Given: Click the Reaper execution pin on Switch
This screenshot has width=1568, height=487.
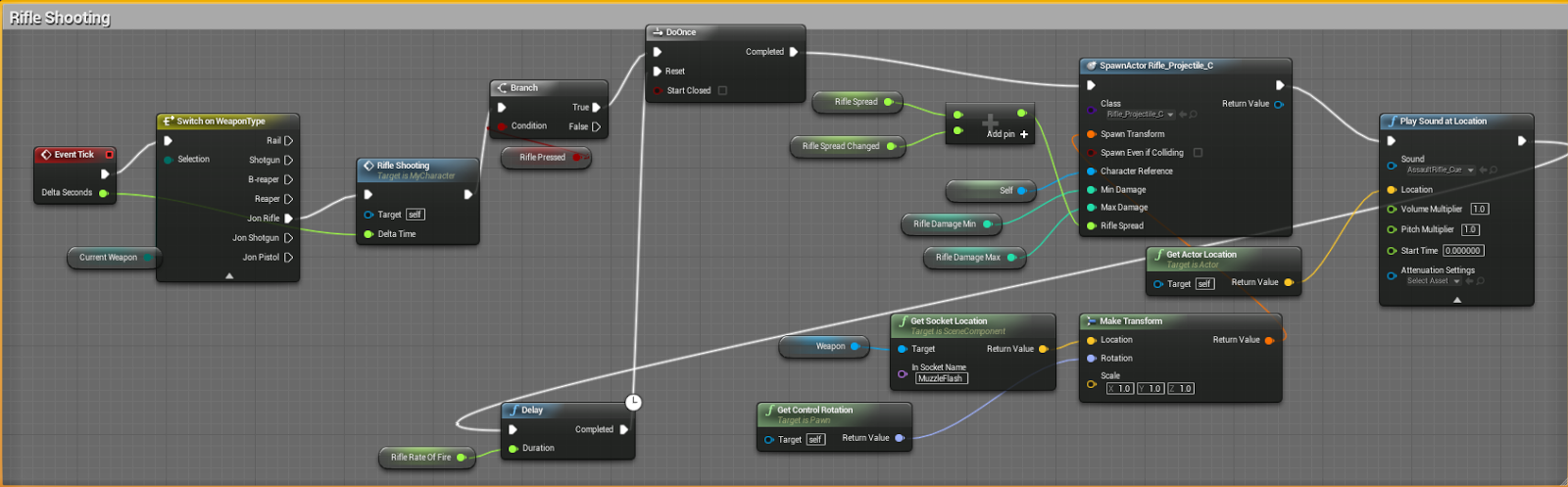Looking at the screenshot, I should click(x=288, y=199).
